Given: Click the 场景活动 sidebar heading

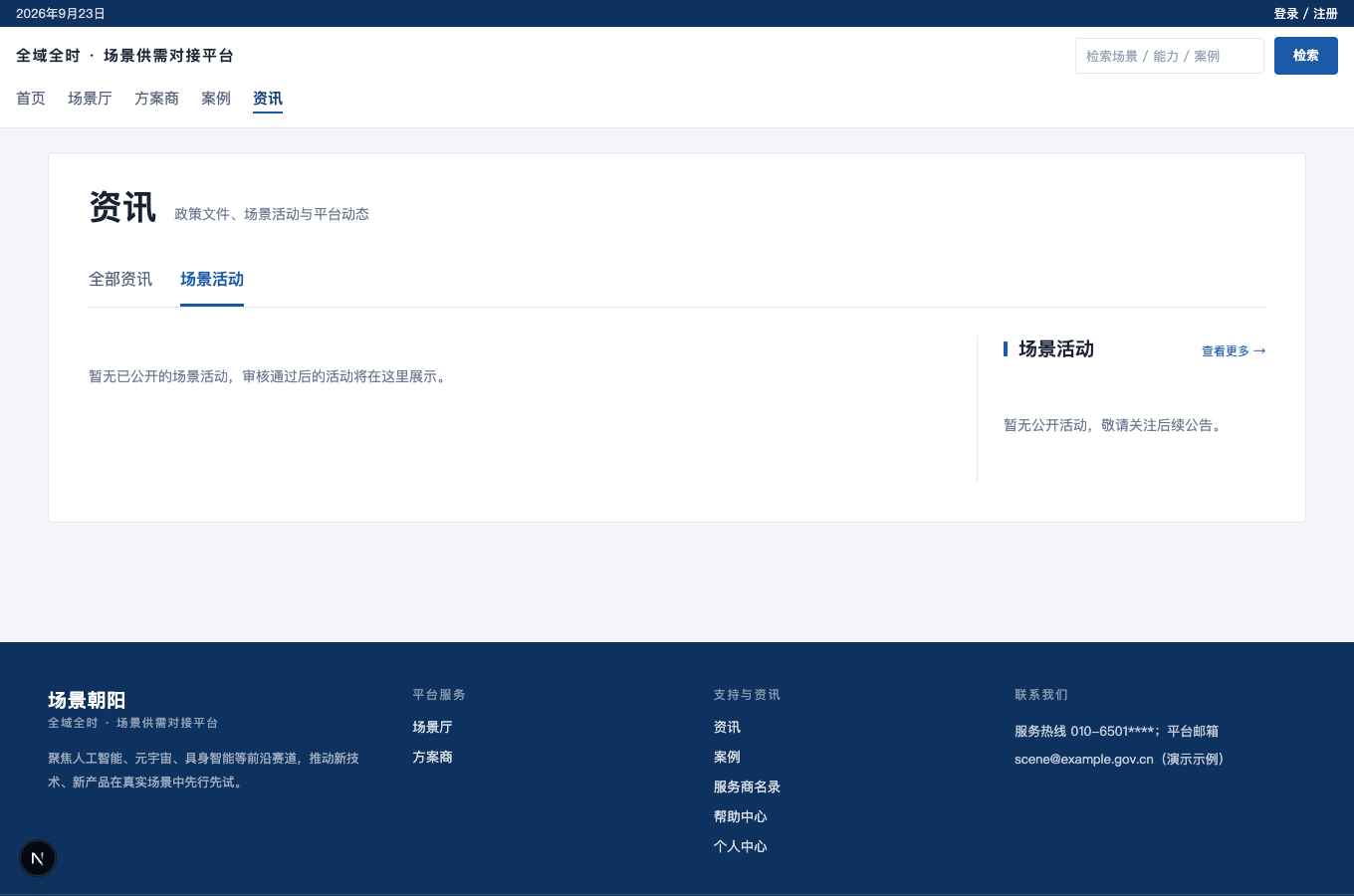Looking at the screenshot, I should 1056,349.
